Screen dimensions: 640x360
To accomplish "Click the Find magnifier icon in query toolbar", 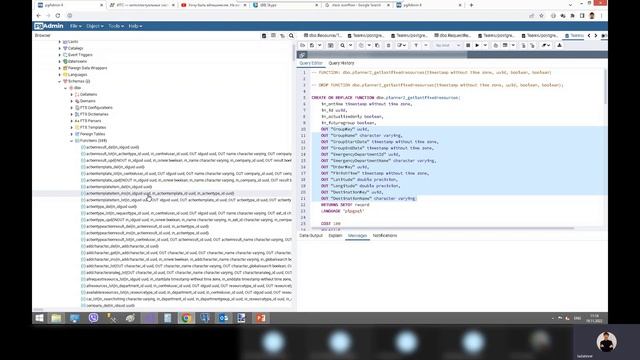I will [342, 45].
